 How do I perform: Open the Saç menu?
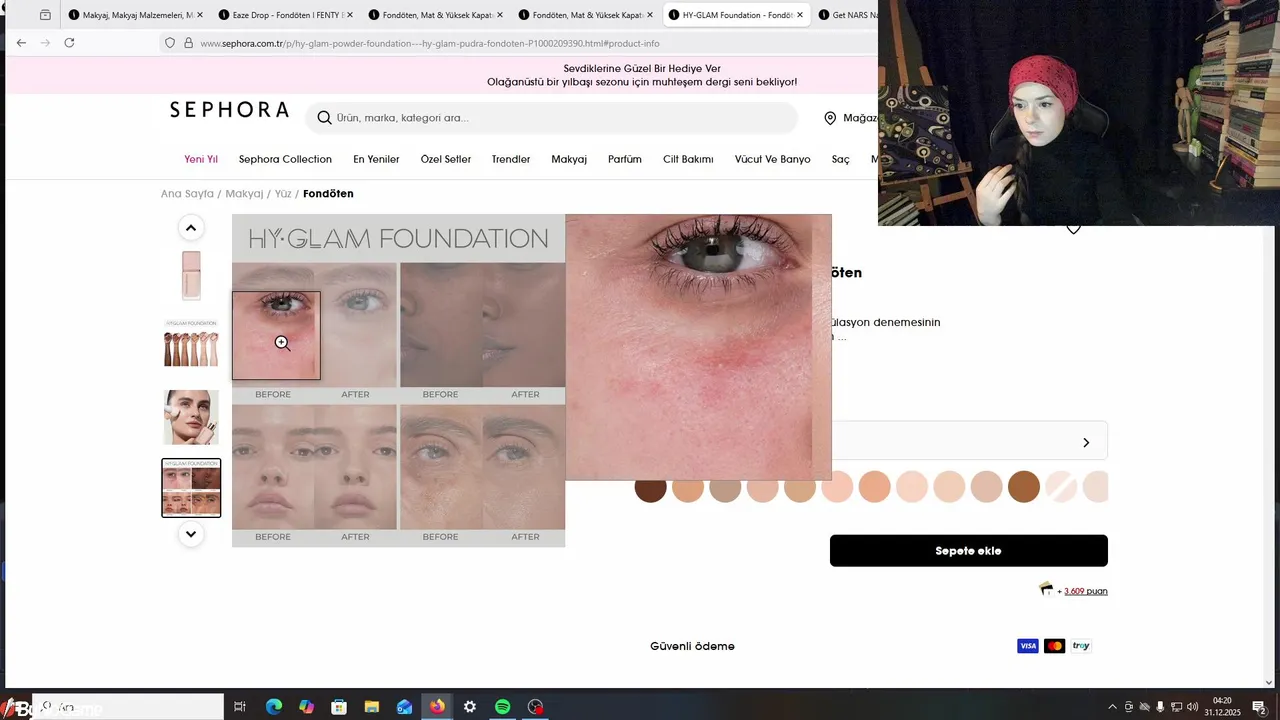pyautogui.click(x=840, y=159)
